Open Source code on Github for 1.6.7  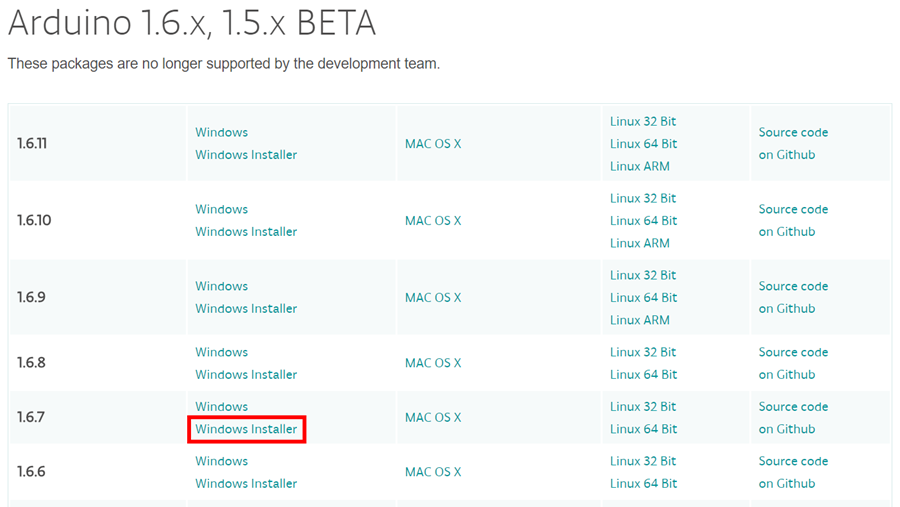click(x=793, y=417)
